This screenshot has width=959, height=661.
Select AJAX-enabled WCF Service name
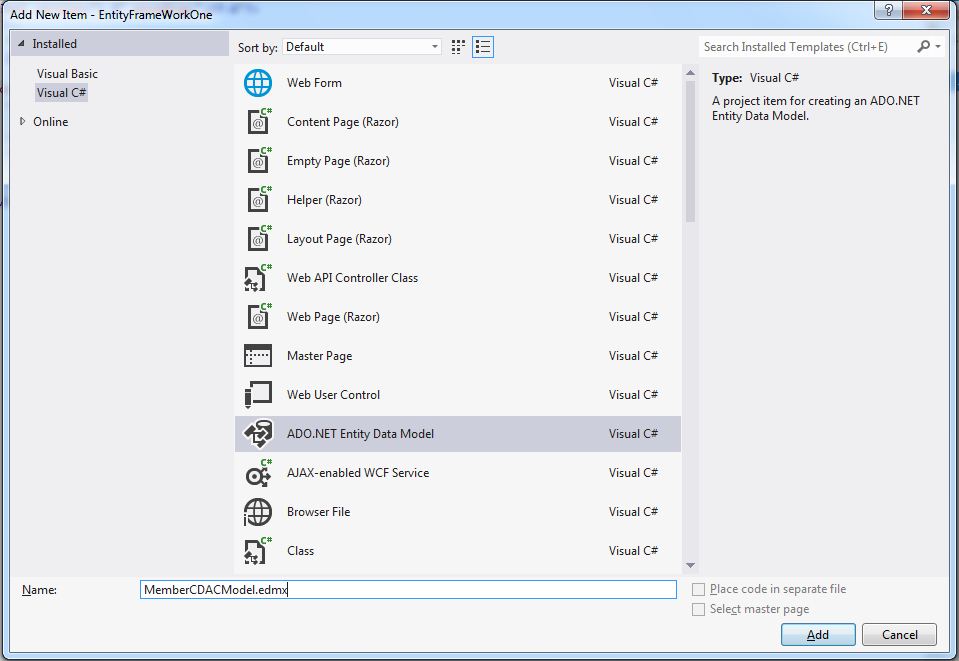358,473
